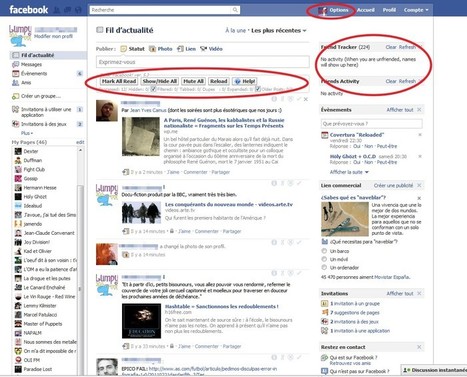Viewport: 467px width, 377px height.
Task: Click the Photo publisher icon
Action: tap(152, 49)
